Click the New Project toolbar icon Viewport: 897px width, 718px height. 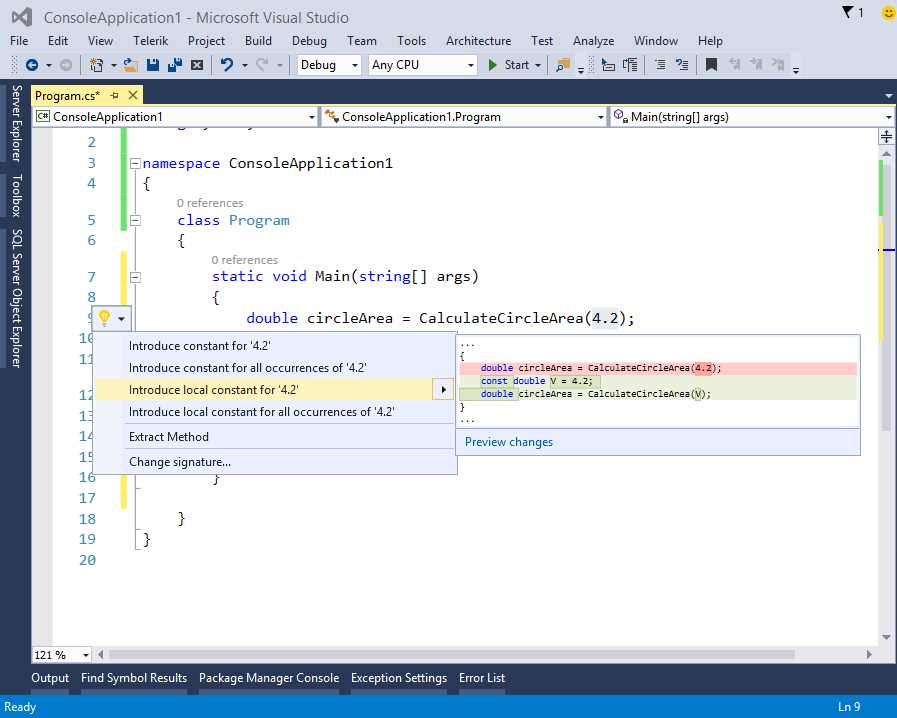click(x=97, y=65)
